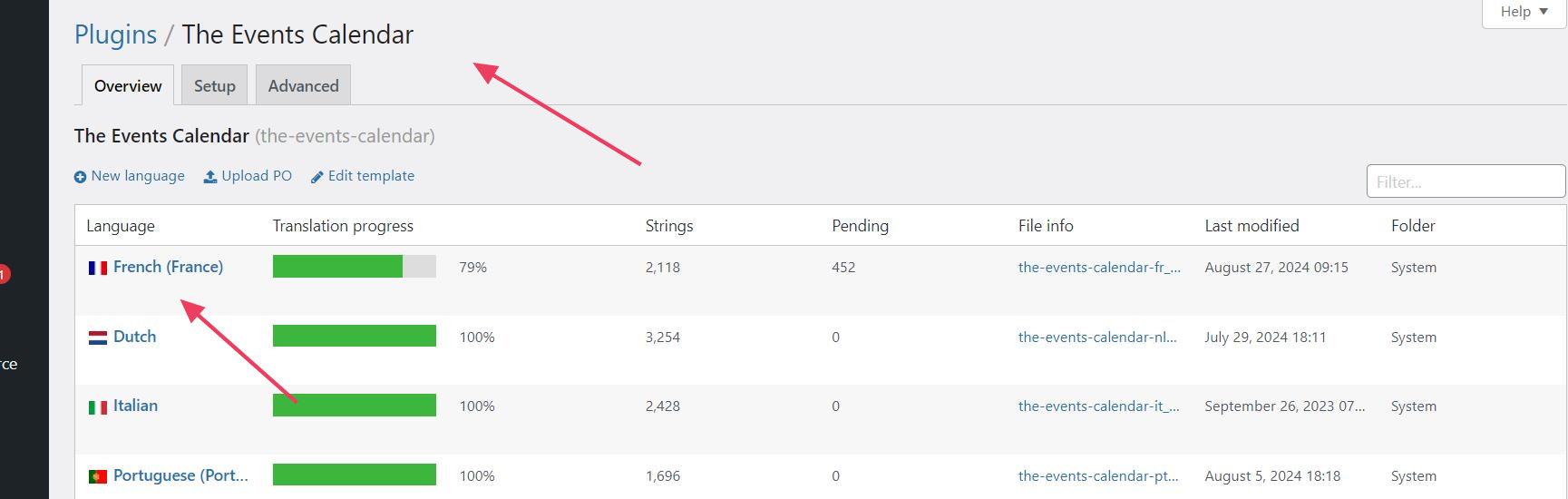Sort by Folder column header
The width and height of the screenshot is (1568, 499).
coord(1413,226)
